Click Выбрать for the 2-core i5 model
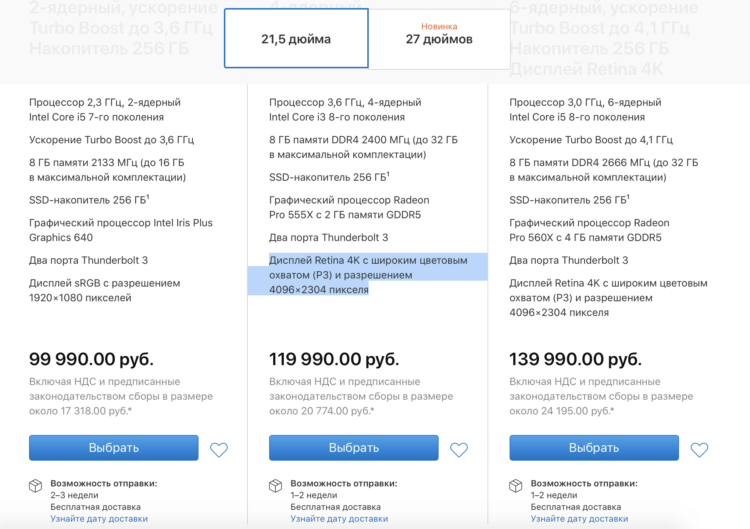Image resolution: width=750 pixels, height=529 pixels. (114, 448)
